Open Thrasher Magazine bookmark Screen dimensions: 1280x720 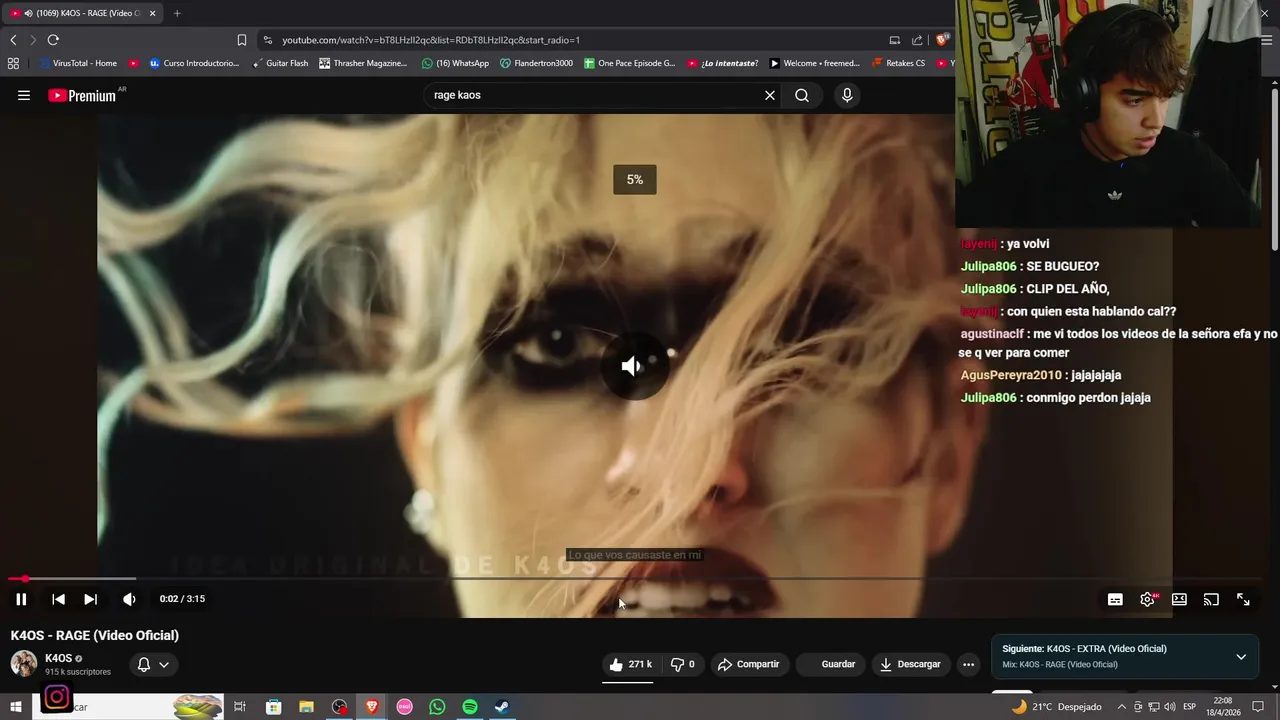[x=363, y=63]
